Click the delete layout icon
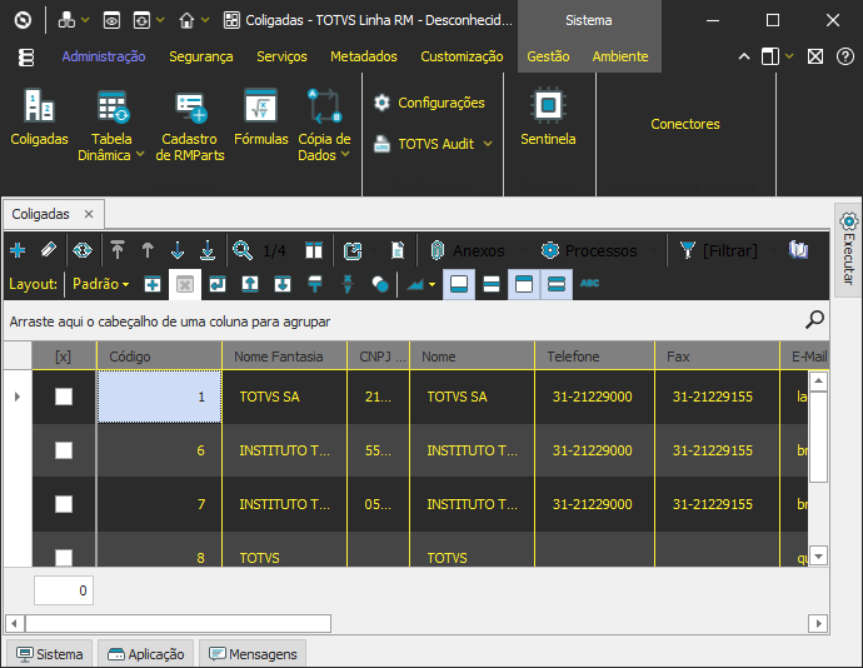Screen dimensions: 863x668 tap(185, 284)
